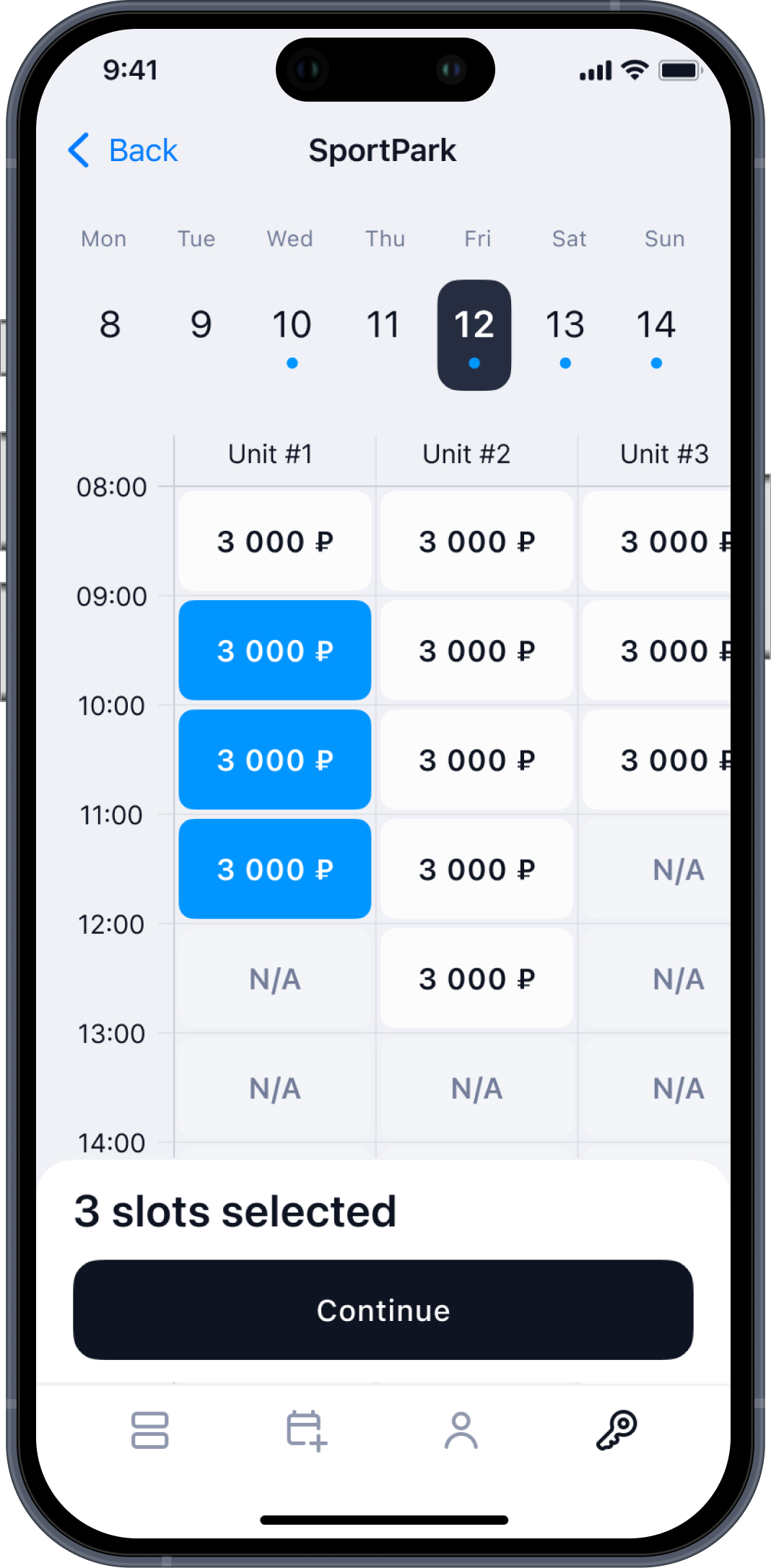Select Unit #1 slot at 08:00

click(x=275, y=541)
